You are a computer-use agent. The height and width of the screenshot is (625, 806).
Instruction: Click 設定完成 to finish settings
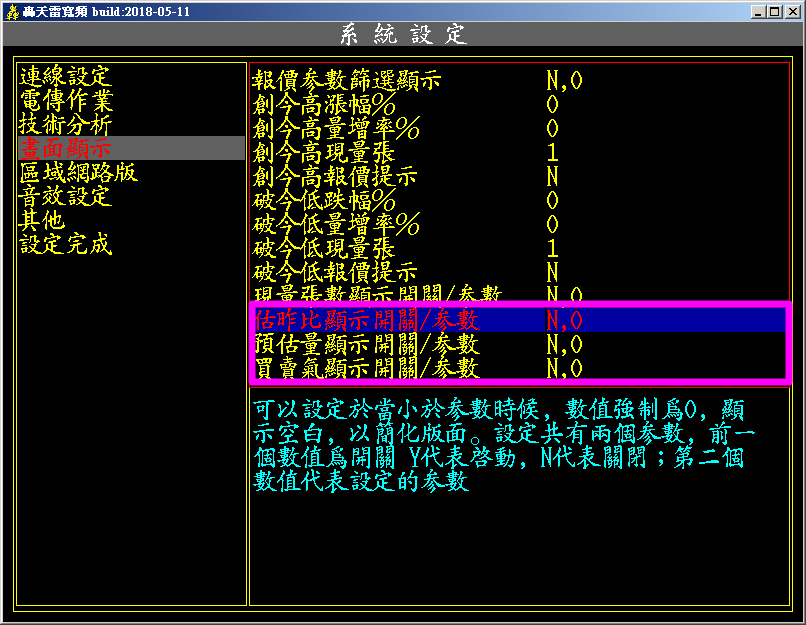point(66,245)
